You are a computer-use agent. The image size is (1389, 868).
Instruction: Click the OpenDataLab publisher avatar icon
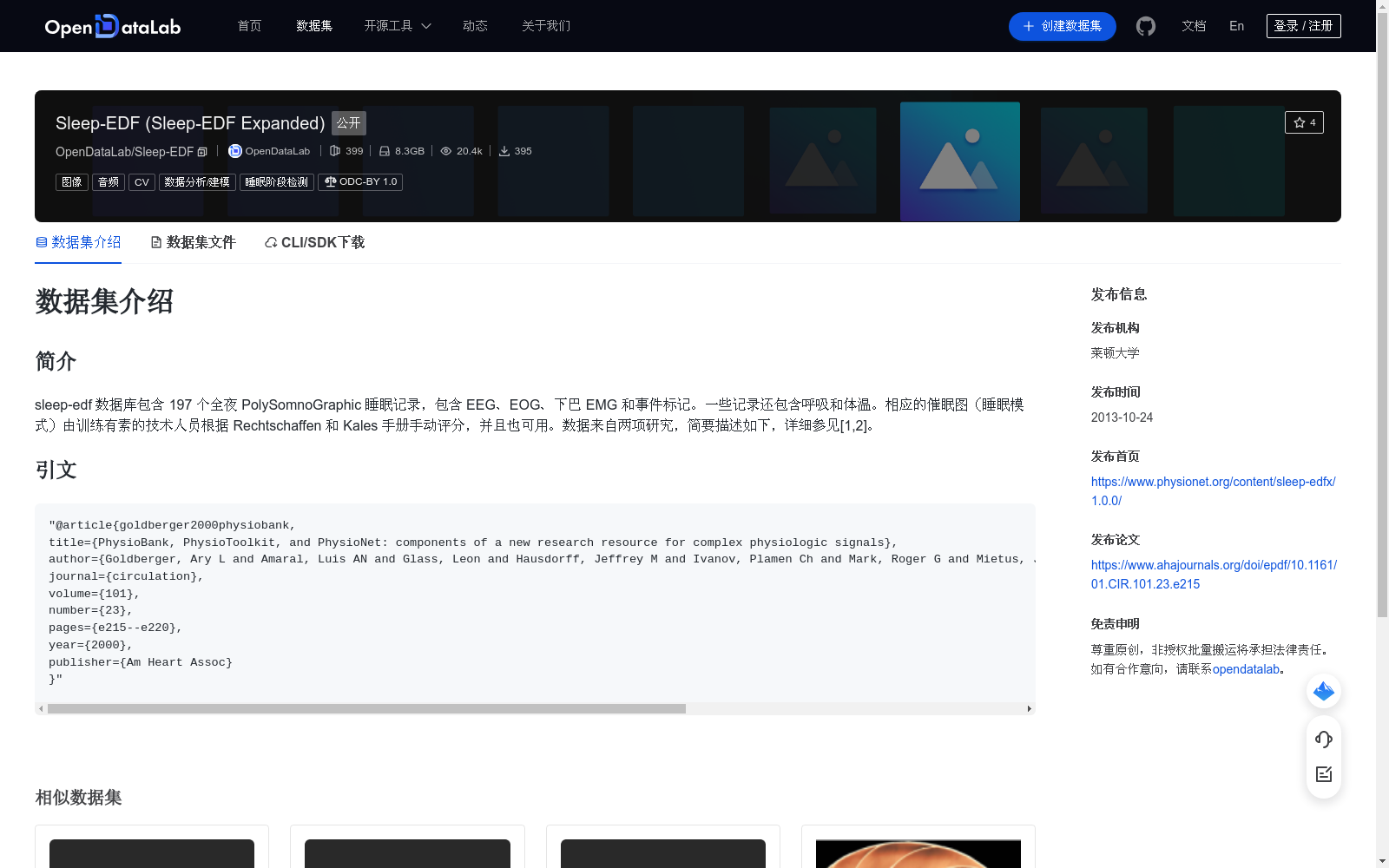[x=235, y=151]
